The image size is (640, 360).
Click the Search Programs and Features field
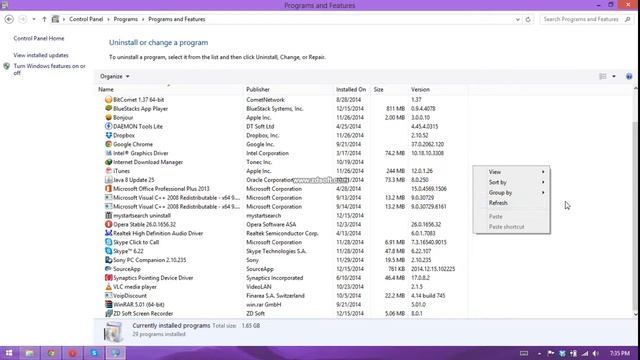coord(587,19)
